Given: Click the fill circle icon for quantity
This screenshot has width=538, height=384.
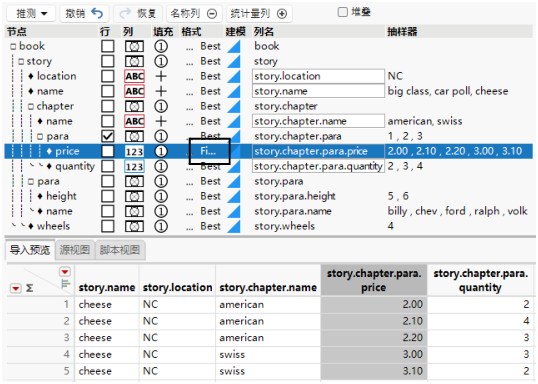Looking at the screenshot, I should pyautogui.click(x=161, y=166).
